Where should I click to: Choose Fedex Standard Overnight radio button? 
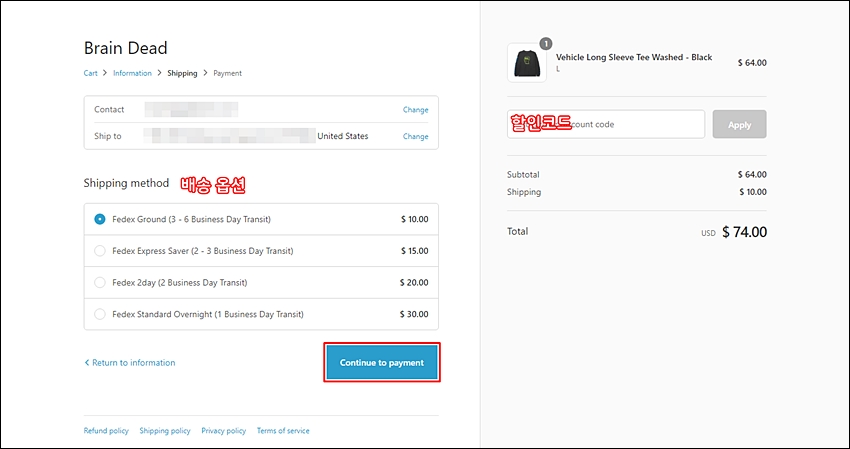[x=100, y=314]
